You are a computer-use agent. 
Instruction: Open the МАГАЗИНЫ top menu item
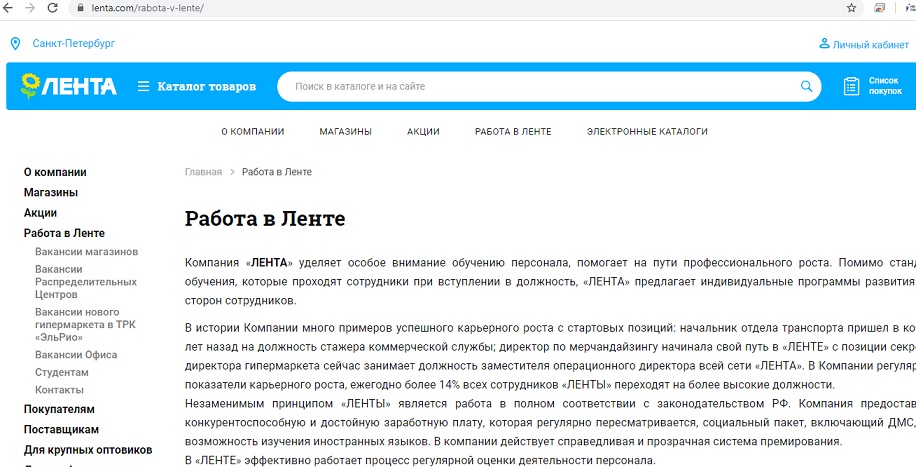(345, 132)
